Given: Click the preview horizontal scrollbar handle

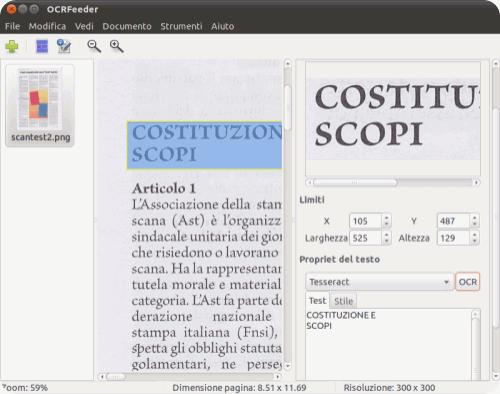Looking at the screenshot, I should (x=355, y=183).
